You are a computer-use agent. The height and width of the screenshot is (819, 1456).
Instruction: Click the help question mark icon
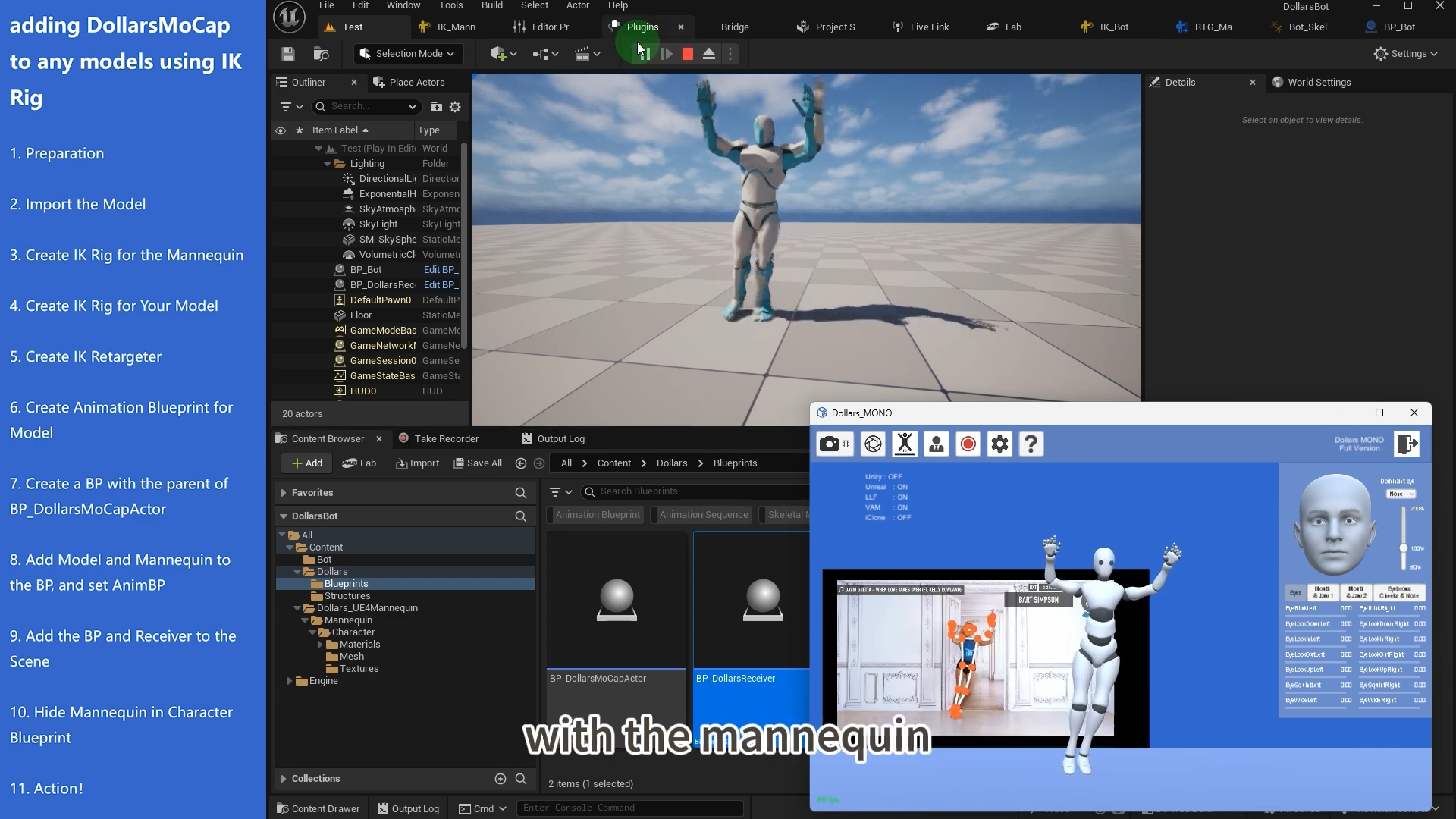pos(1031,444)
